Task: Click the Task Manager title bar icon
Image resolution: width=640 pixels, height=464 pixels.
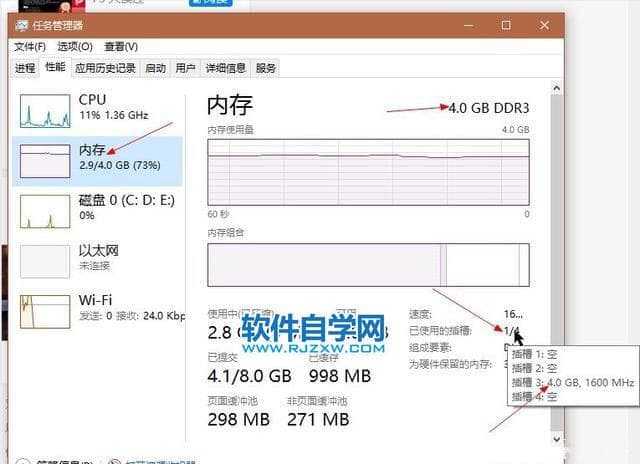Action: (x=22, y=25)
